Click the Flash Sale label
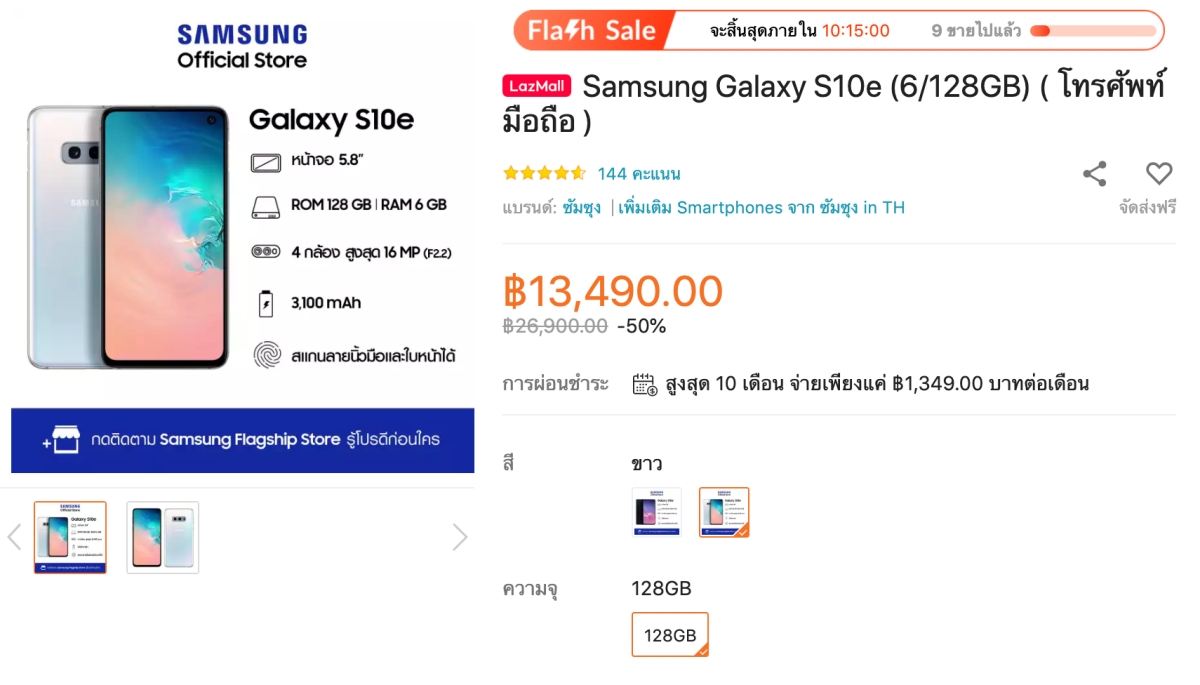Image resolution: width=1200 pixels, height=685 pixels. (x=592, y=31)
